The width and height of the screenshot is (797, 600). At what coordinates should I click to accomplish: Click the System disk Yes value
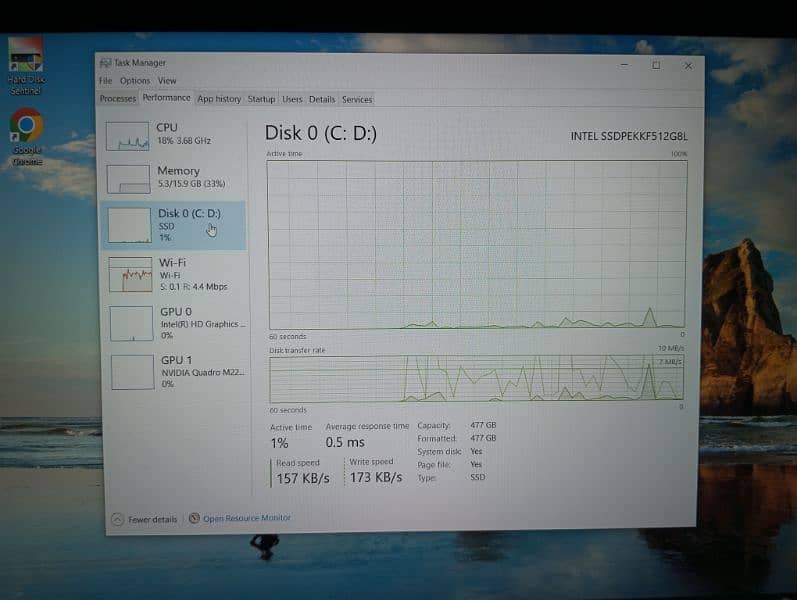click(x=476, y=451)
